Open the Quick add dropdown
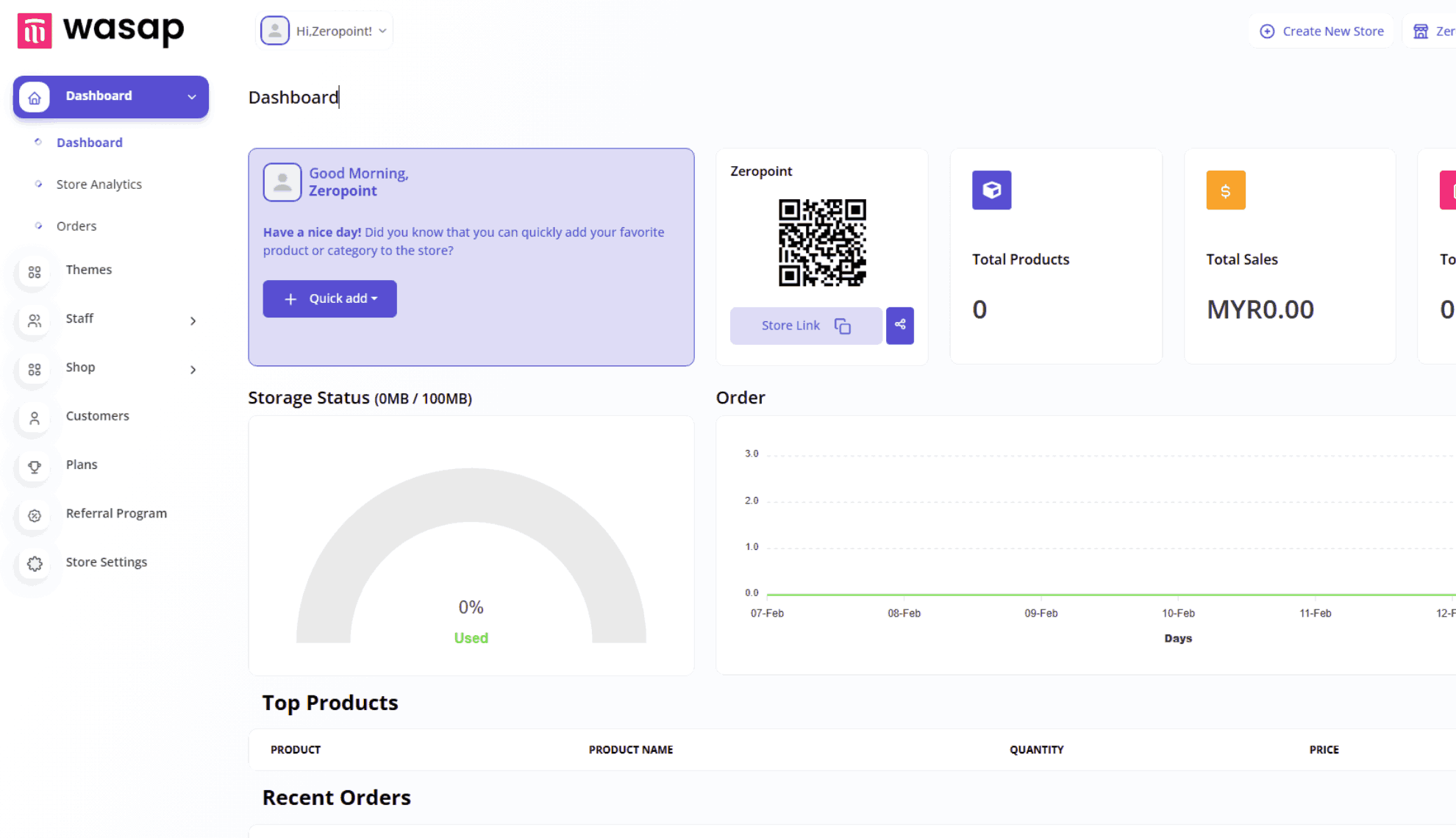This screenshot has width=1456, height=838. click(329, 298)
